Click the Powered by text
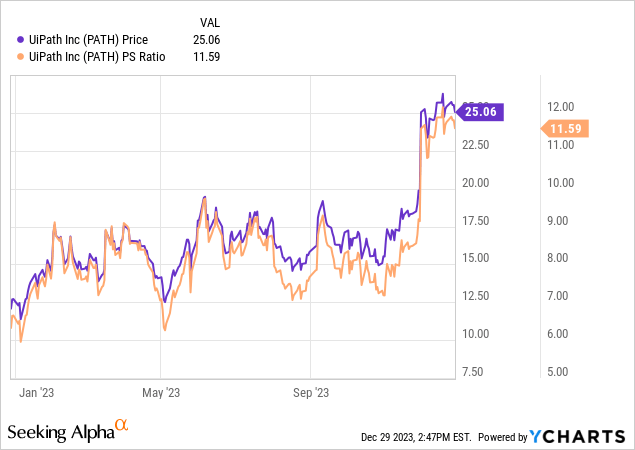Screen dimensions: 635x450 pyautogui.click(x=503, y=438)
